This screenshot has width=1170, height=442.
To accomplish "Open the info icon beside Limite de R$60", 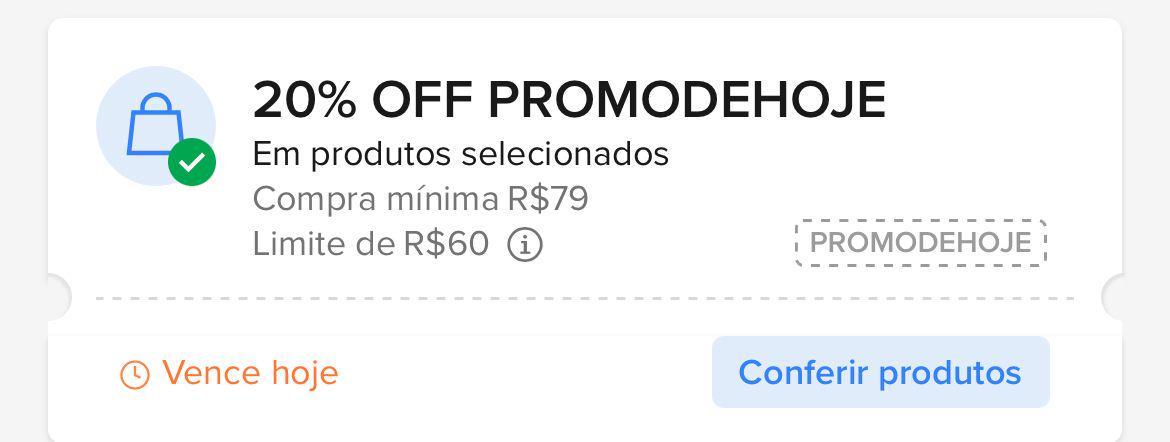I will tap(525, 244).
